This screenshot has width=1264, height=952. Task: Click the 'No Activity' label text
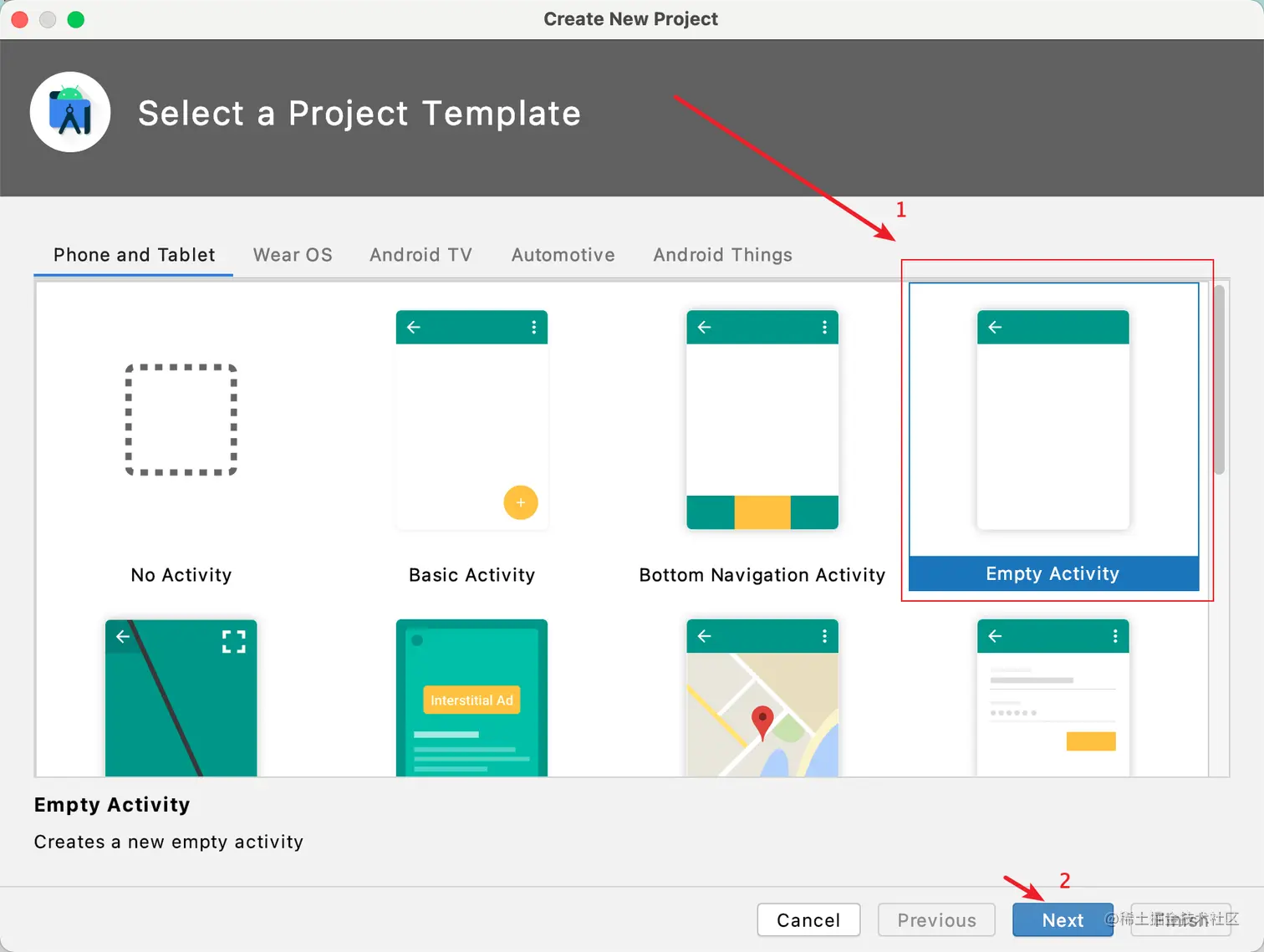click(181, 575)
